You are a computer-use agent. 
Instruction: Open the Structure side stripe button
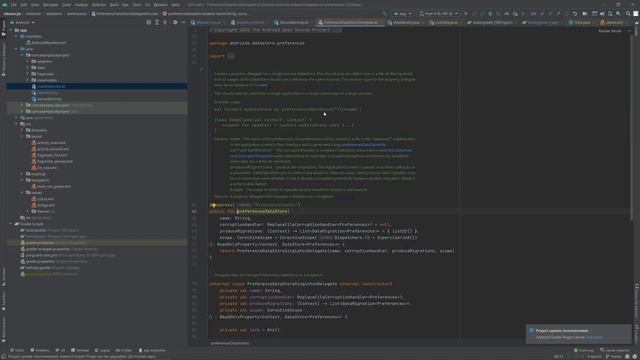click(x=3, y=276)
